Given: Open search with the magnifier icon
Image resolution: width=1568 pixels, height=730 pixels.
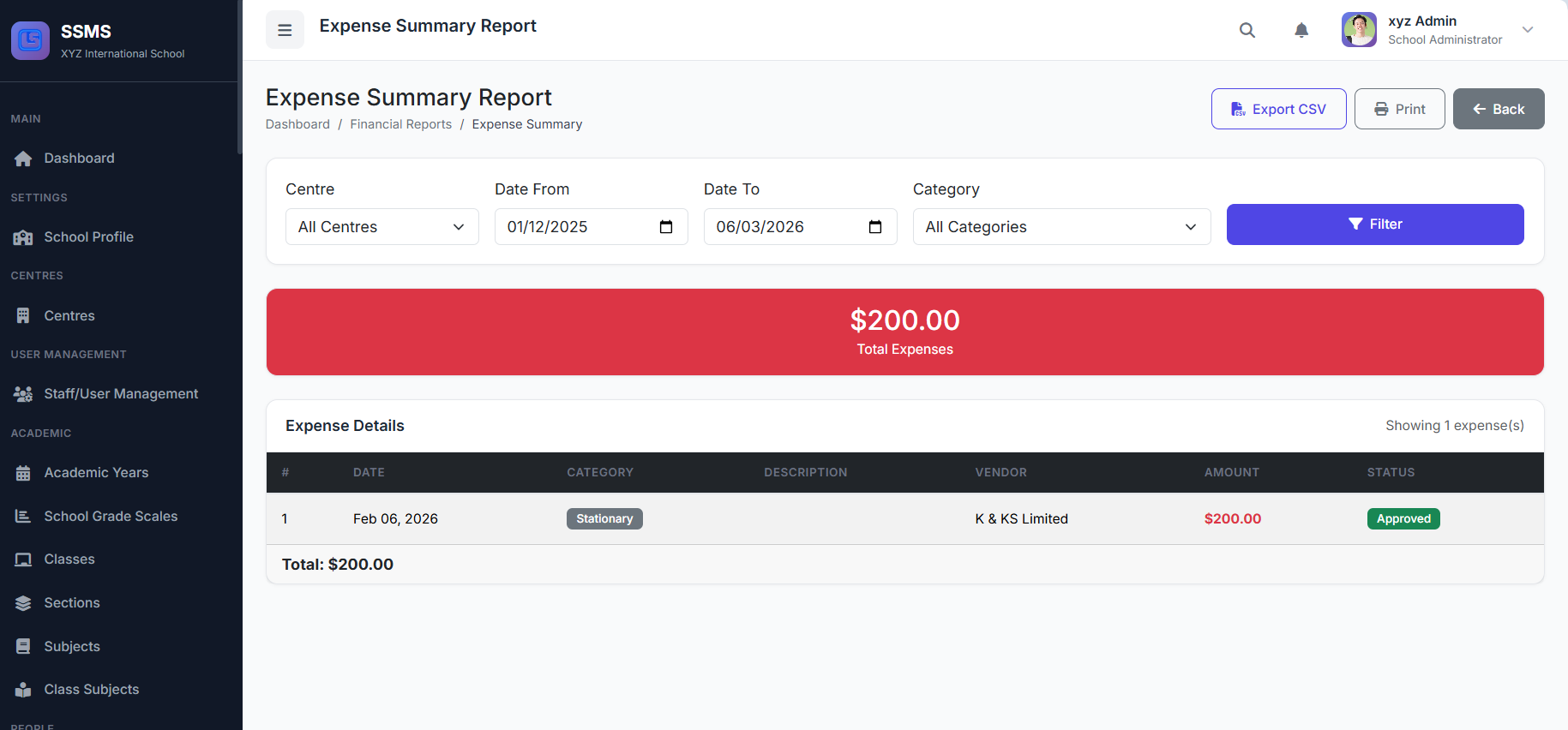Looking at the screenshot, I should (1247, 30).
